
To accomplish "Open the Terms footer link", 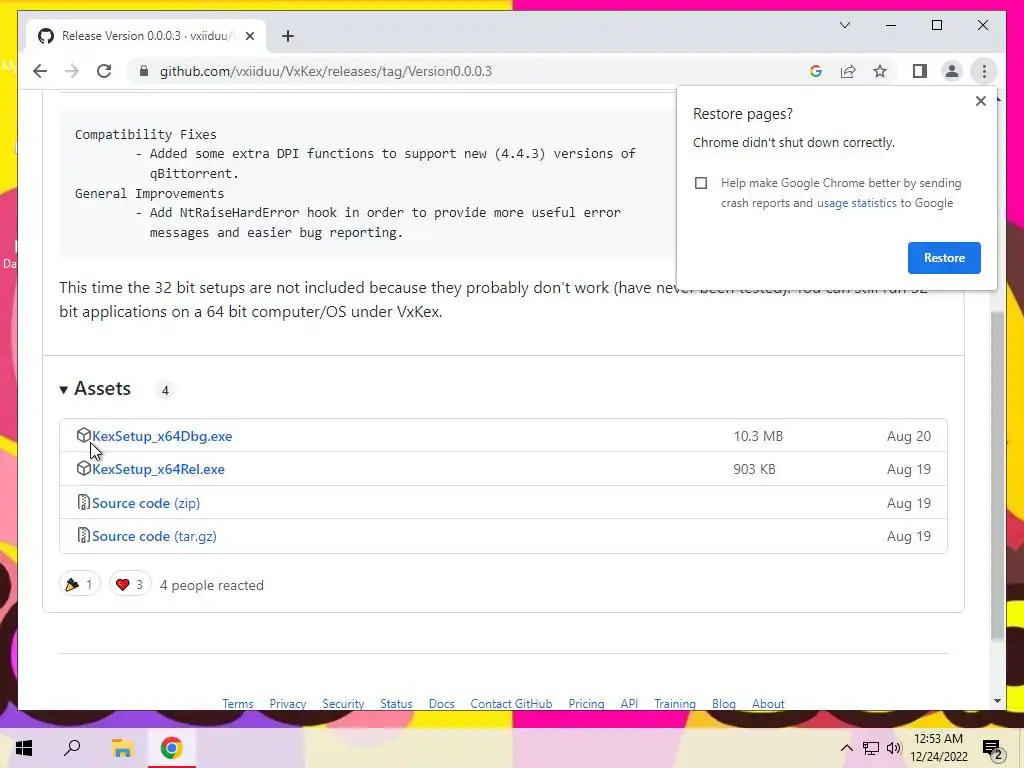I will 238,703.
